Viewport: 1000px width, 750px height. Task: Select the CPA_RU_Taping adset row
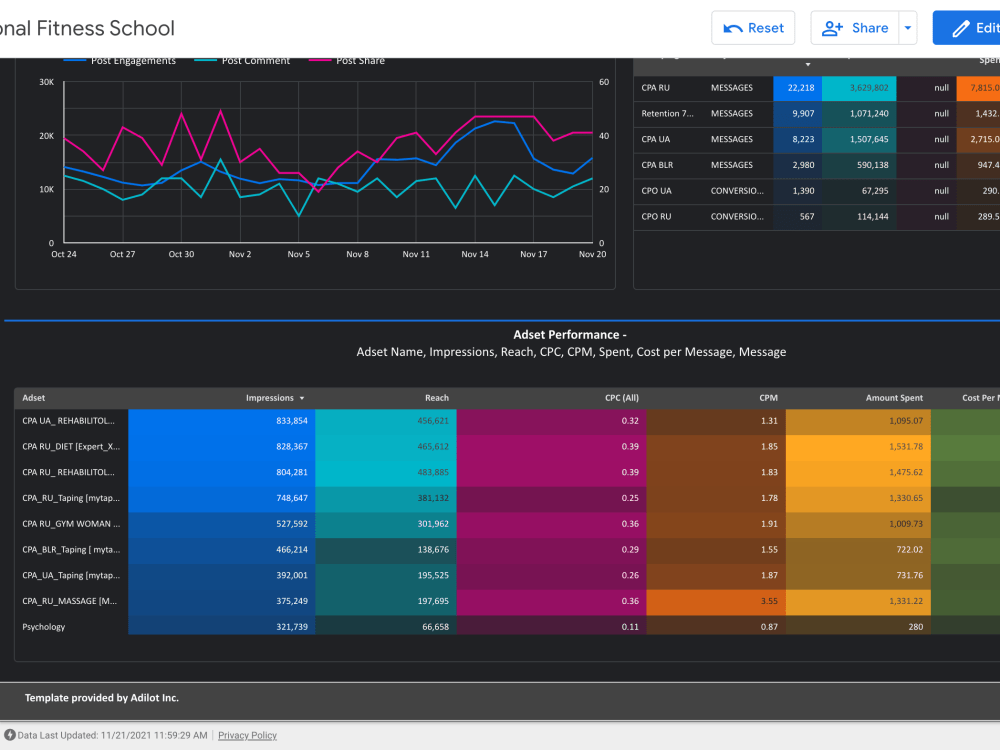507,498
